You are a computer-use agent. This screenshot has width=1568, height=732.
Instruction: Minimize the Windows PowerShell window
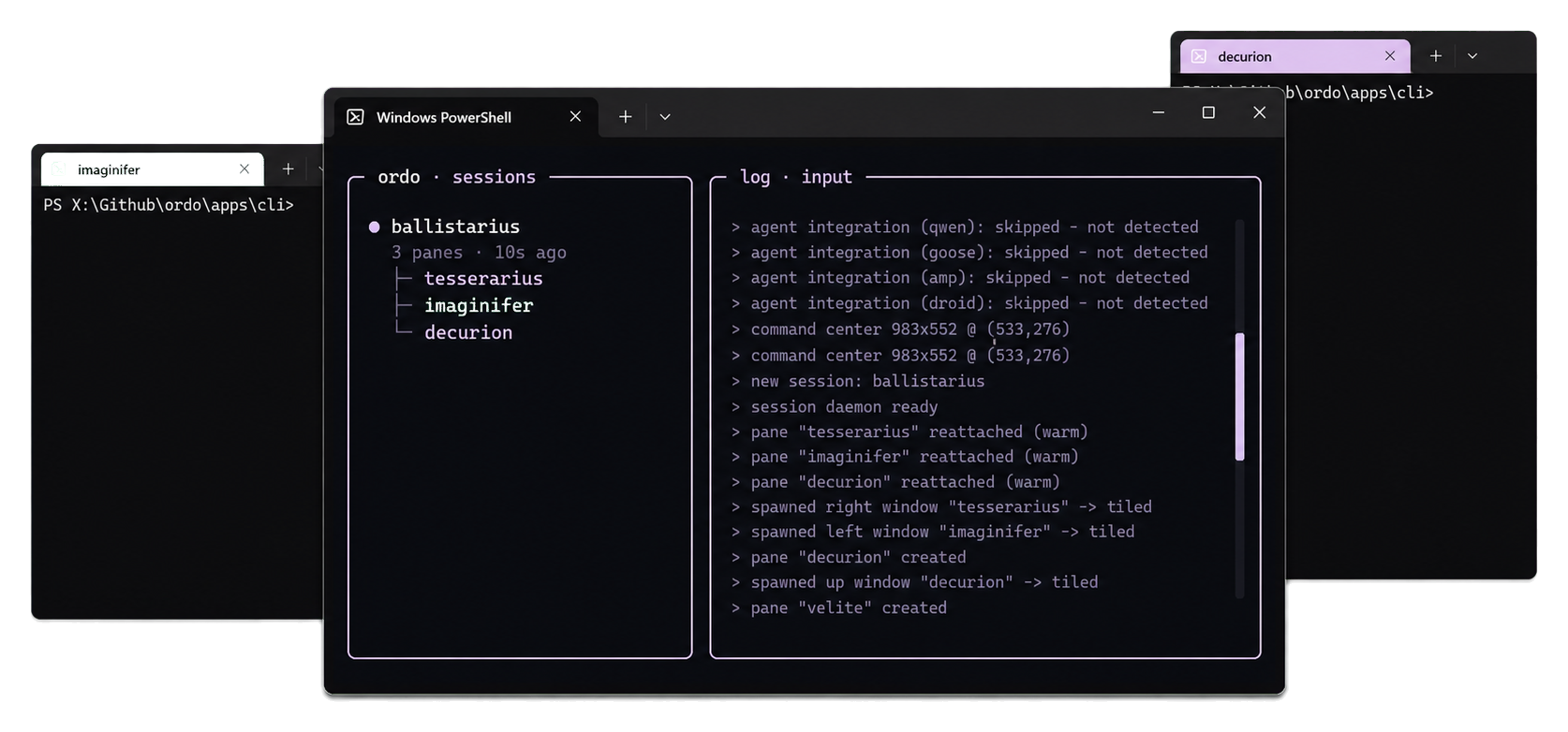(1159, 112)
